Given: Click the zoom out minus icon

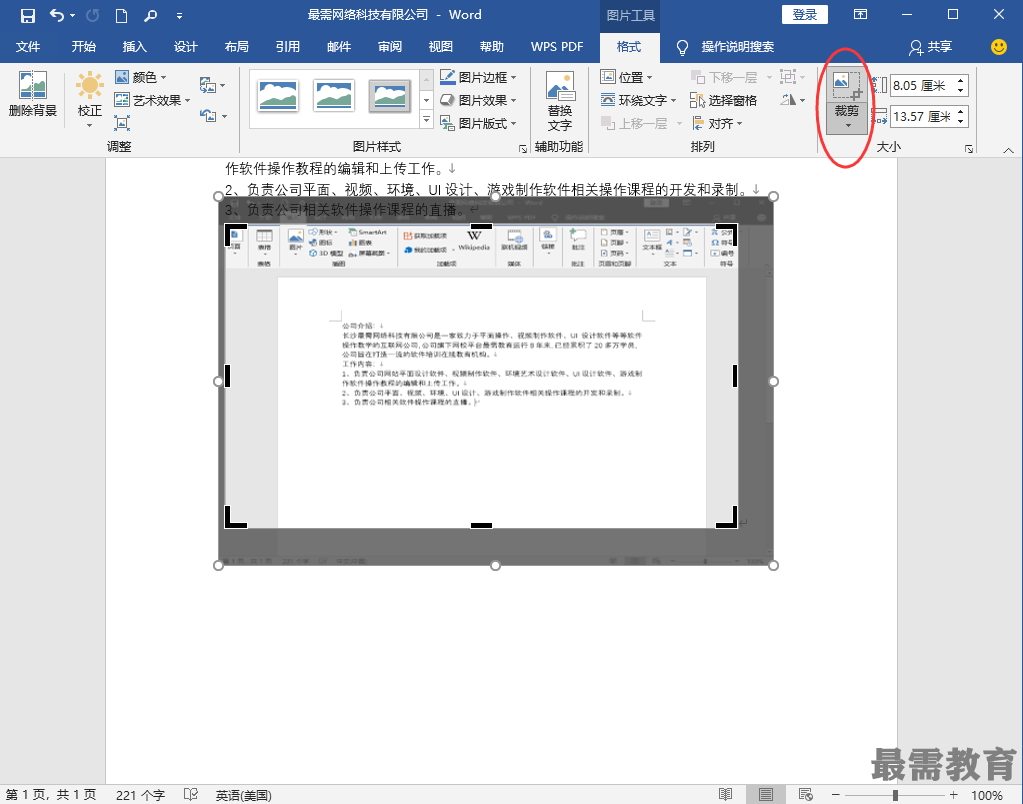Looking at the screenshot, I should tap(835, 795).
